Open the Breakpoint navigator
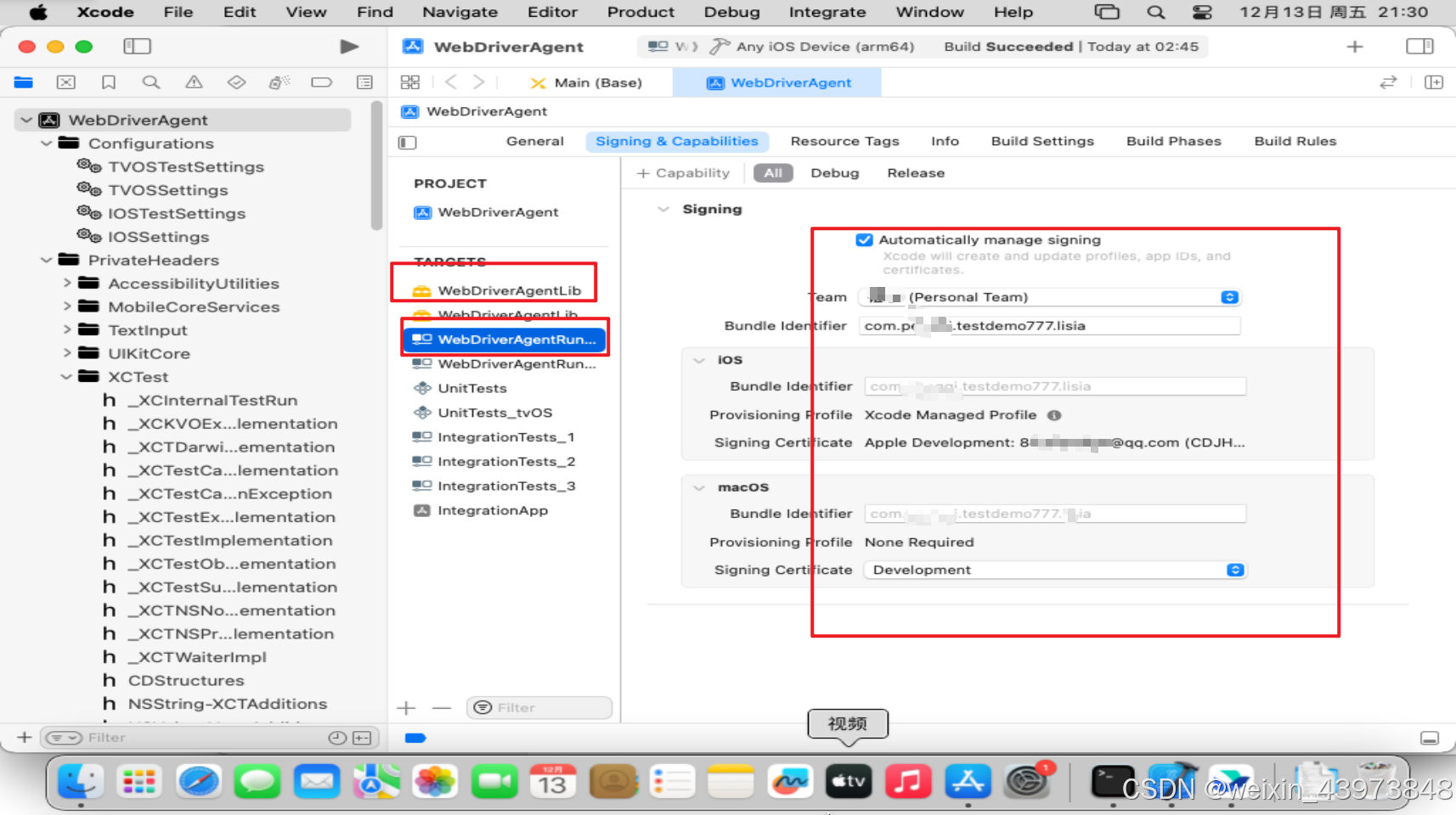1456x815 pixels. coord(322,82)
